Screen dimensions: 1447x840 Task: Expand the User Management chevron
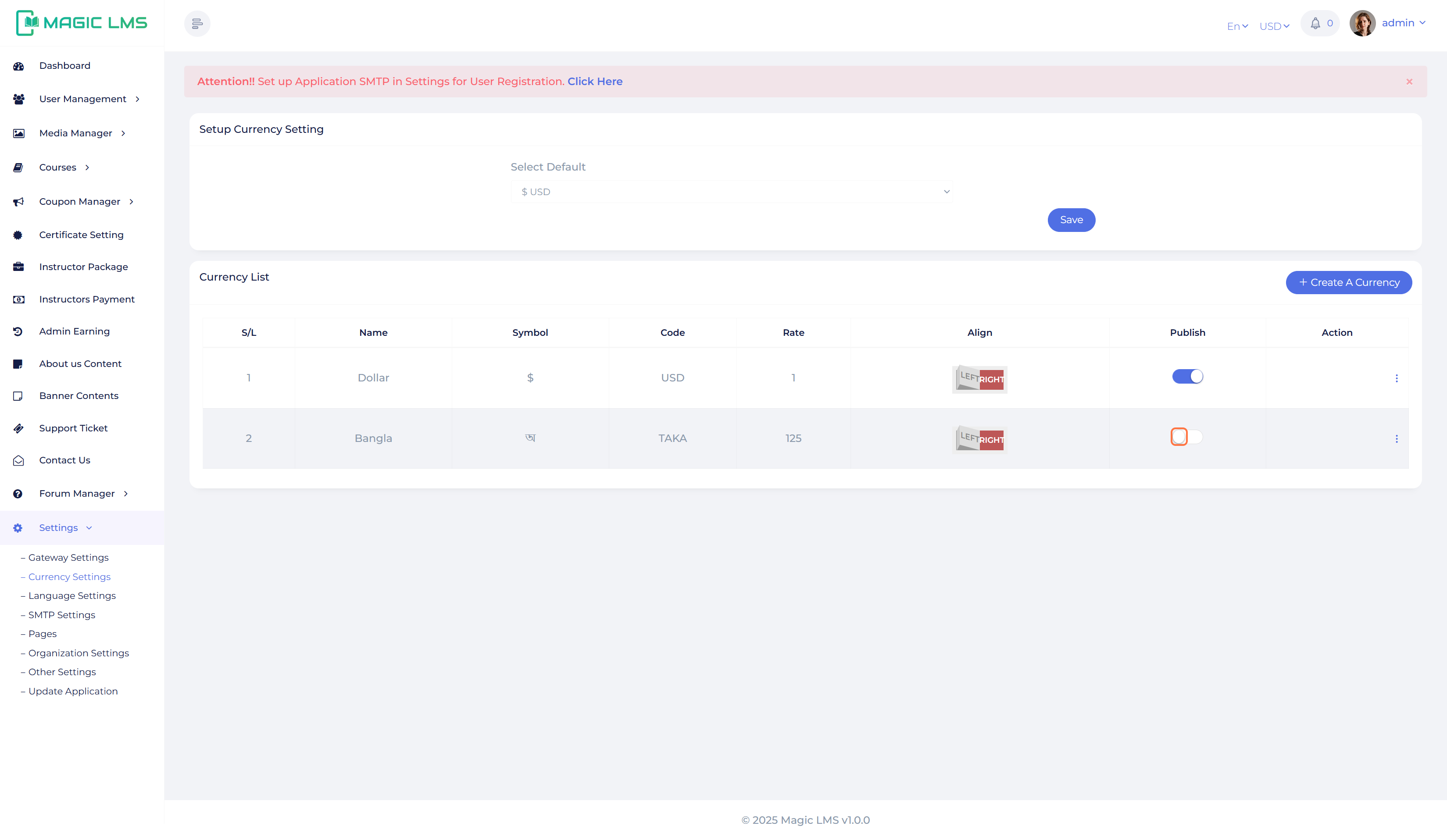tap(137, 99)
